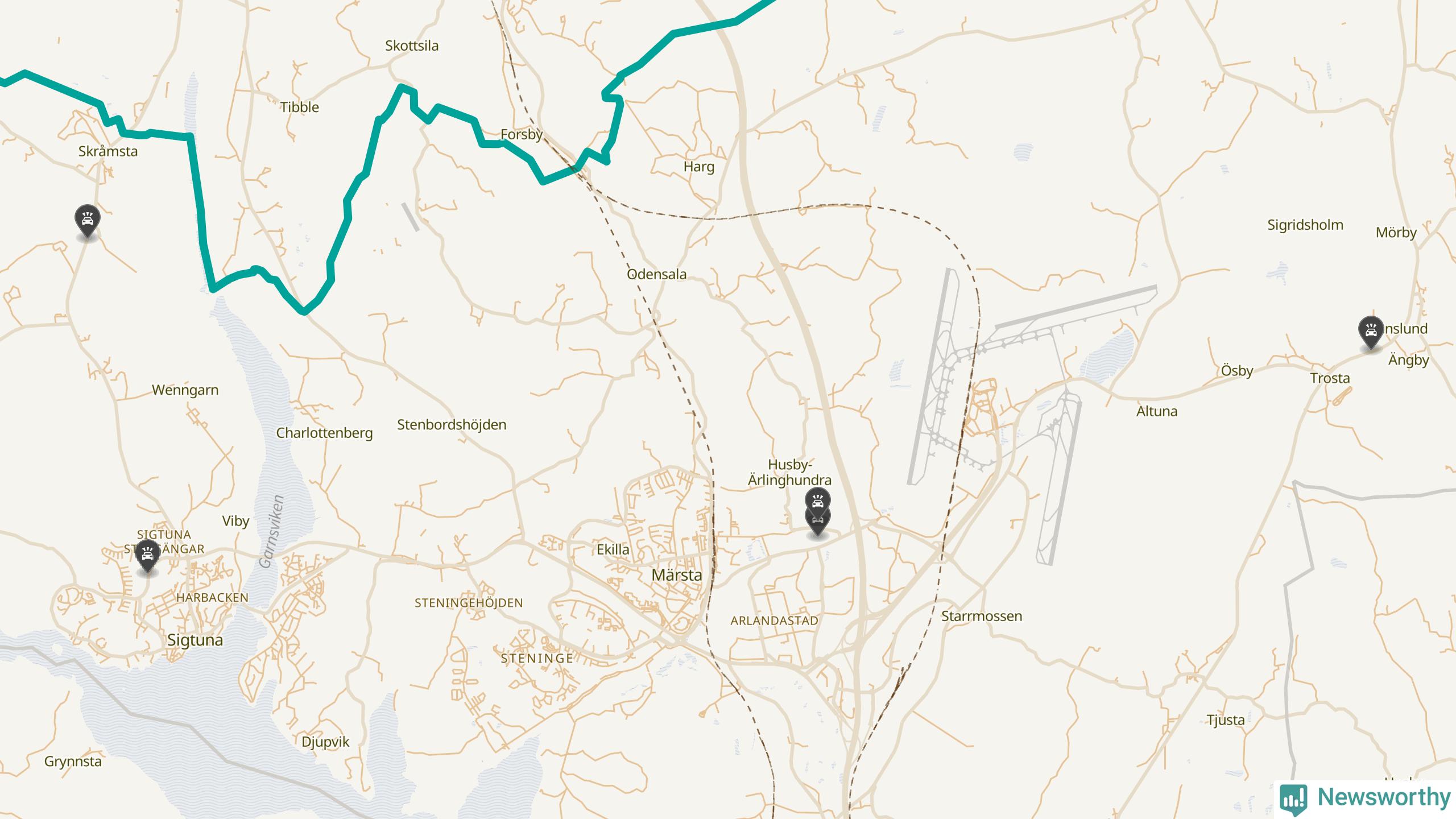Image resolution: width=1456 pixels, height=819 pixels.
Task: Select the Stenbordshöjden label on map
Action: (x=452, y=425)
